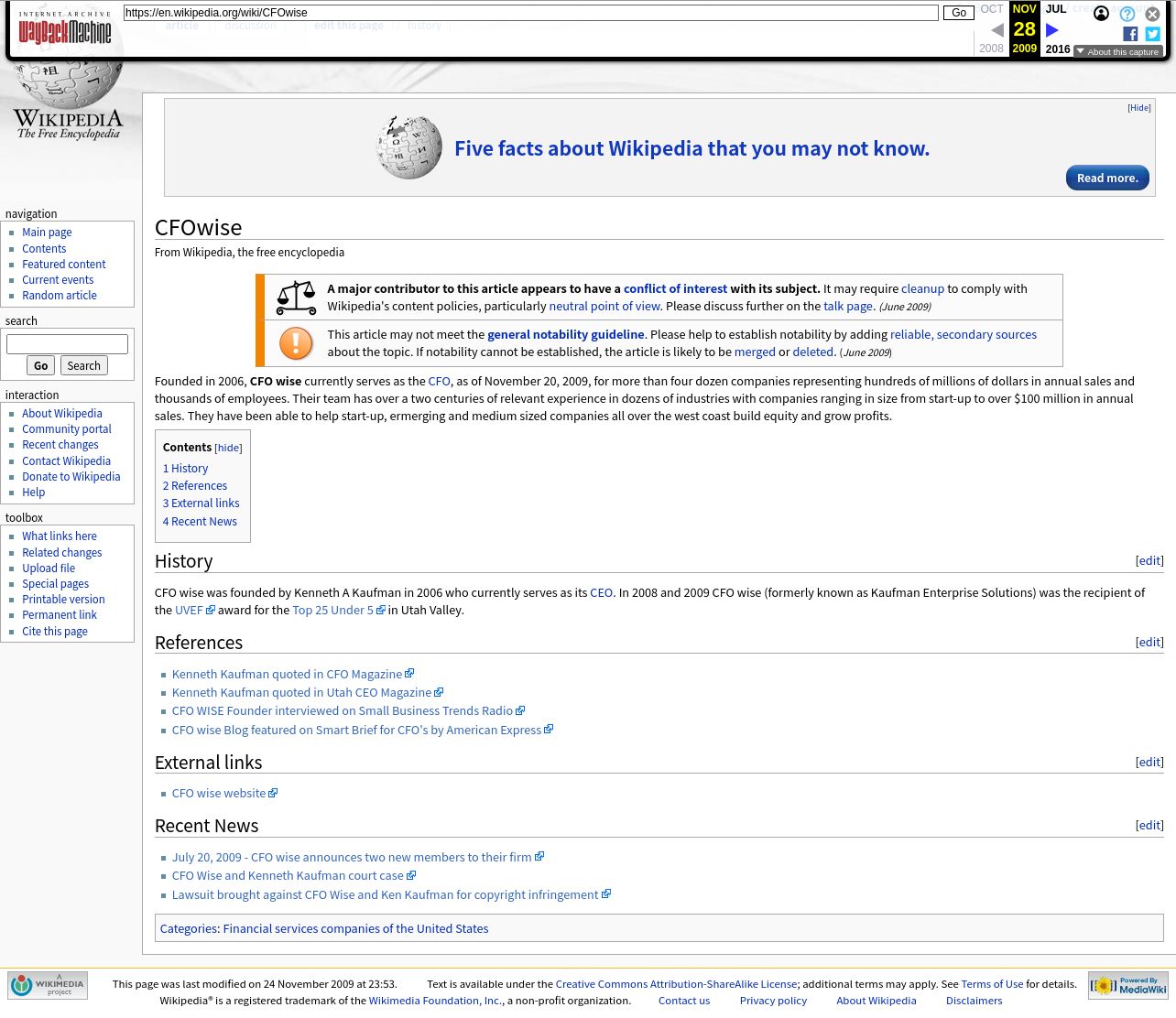1176x1018 pixels.
Task: Open CFO Wise and Kenneth Kaufman court case
Action: [293, 876]
